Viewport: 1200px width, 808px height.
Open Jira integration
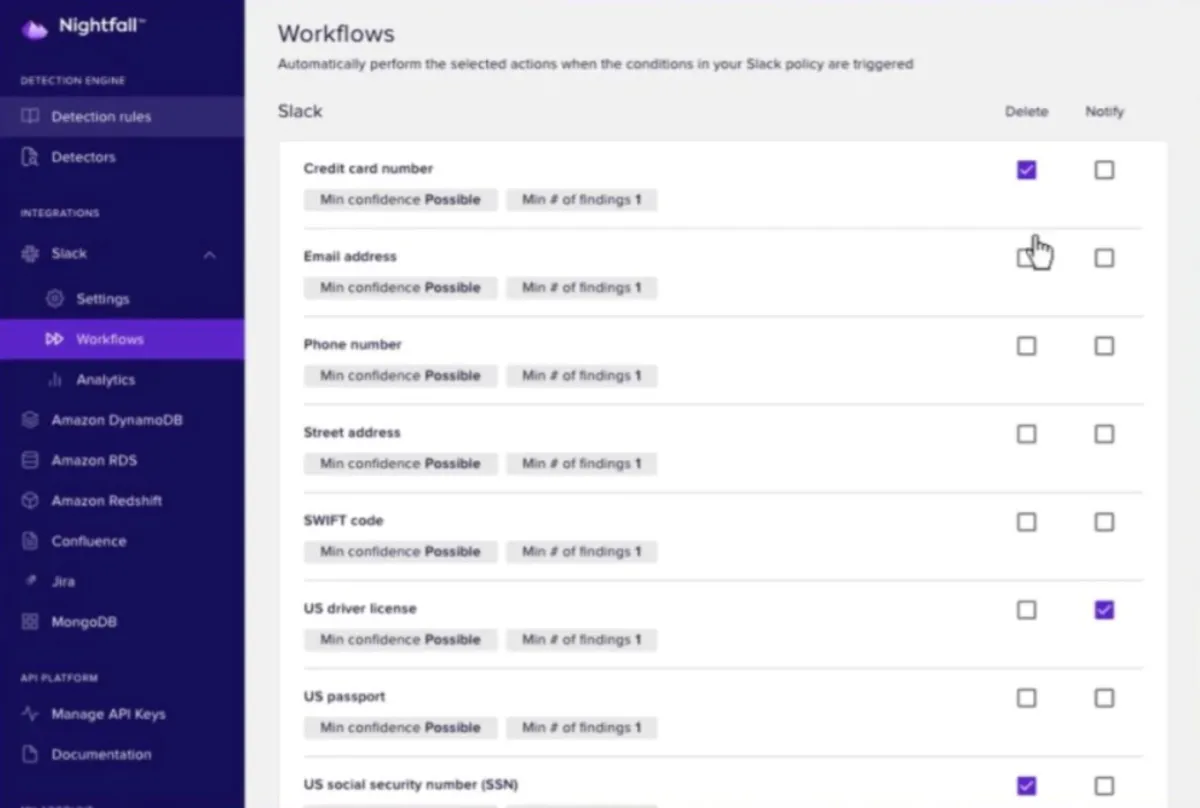[122, 581]
